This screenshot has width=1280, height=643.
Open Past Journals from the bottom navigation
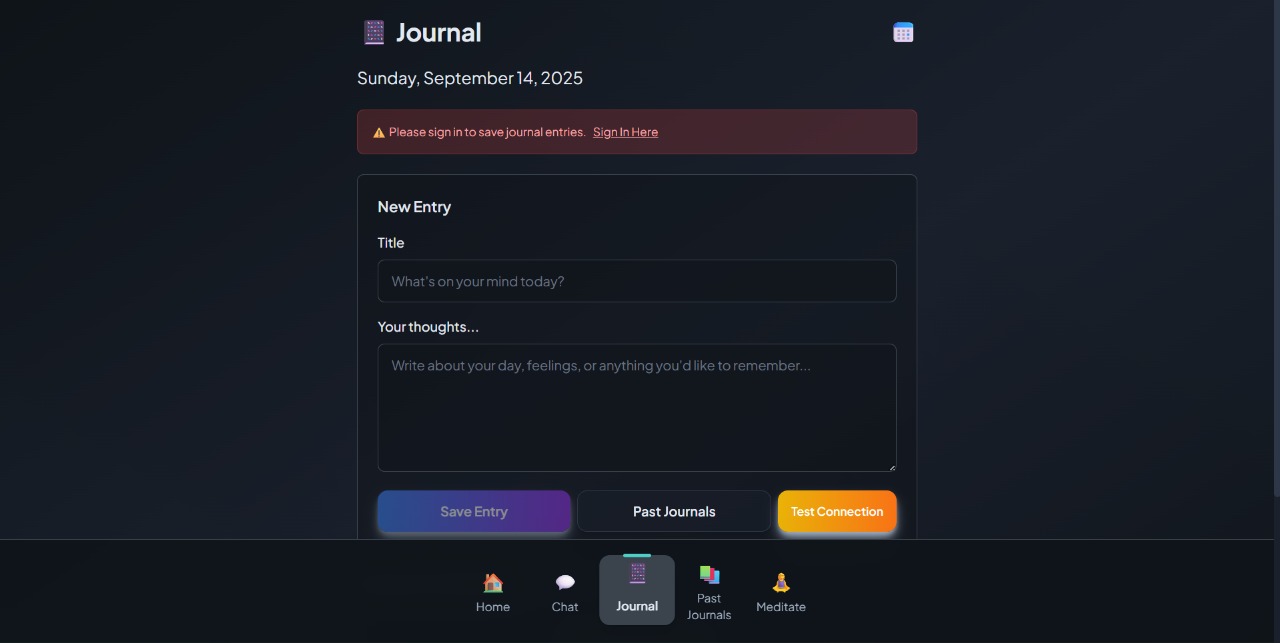click(x=709, y=590)
